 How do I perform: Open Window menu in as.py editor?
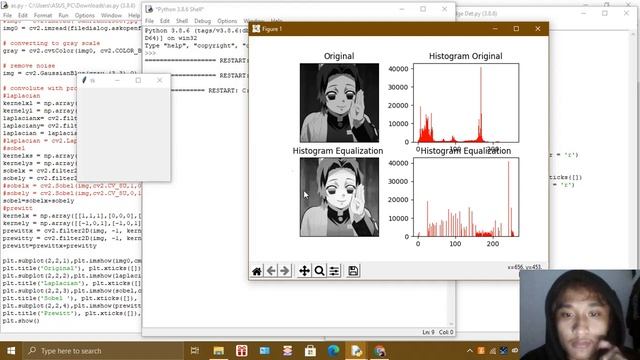coord(111,16)
